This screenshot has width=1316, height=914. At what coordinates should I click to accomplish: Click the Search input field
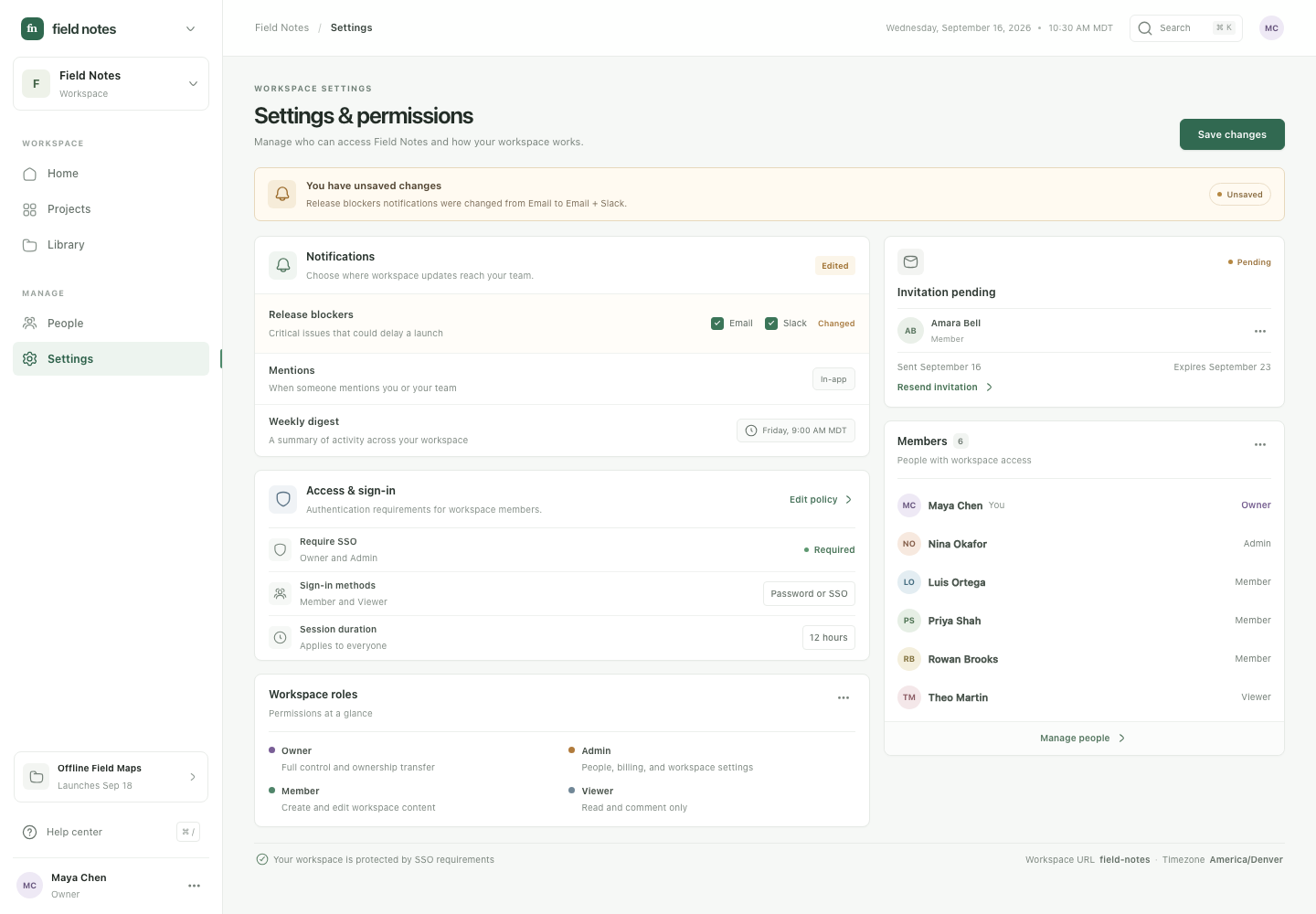[x=1186, y=28]
